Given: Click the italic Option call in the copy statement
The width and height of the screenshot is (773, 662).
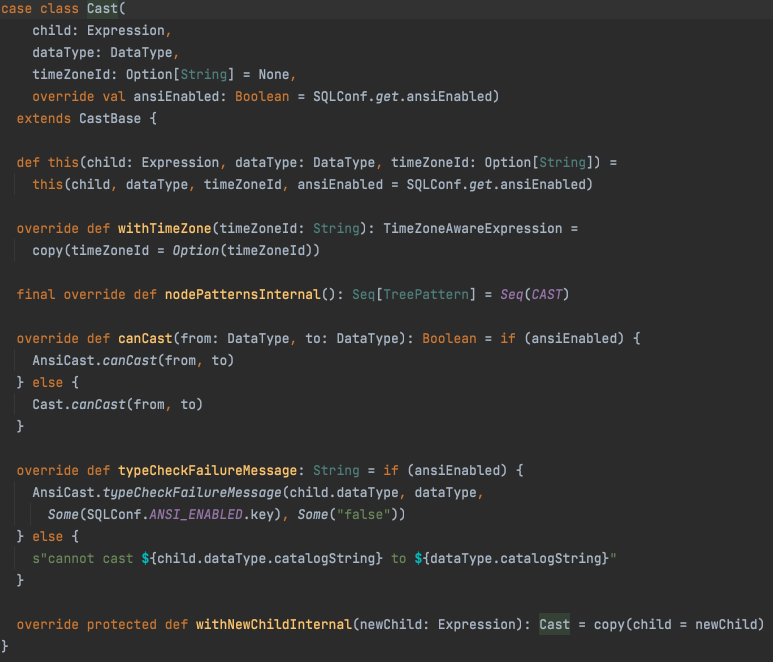Looking at the screenshot, I should 196,250.
